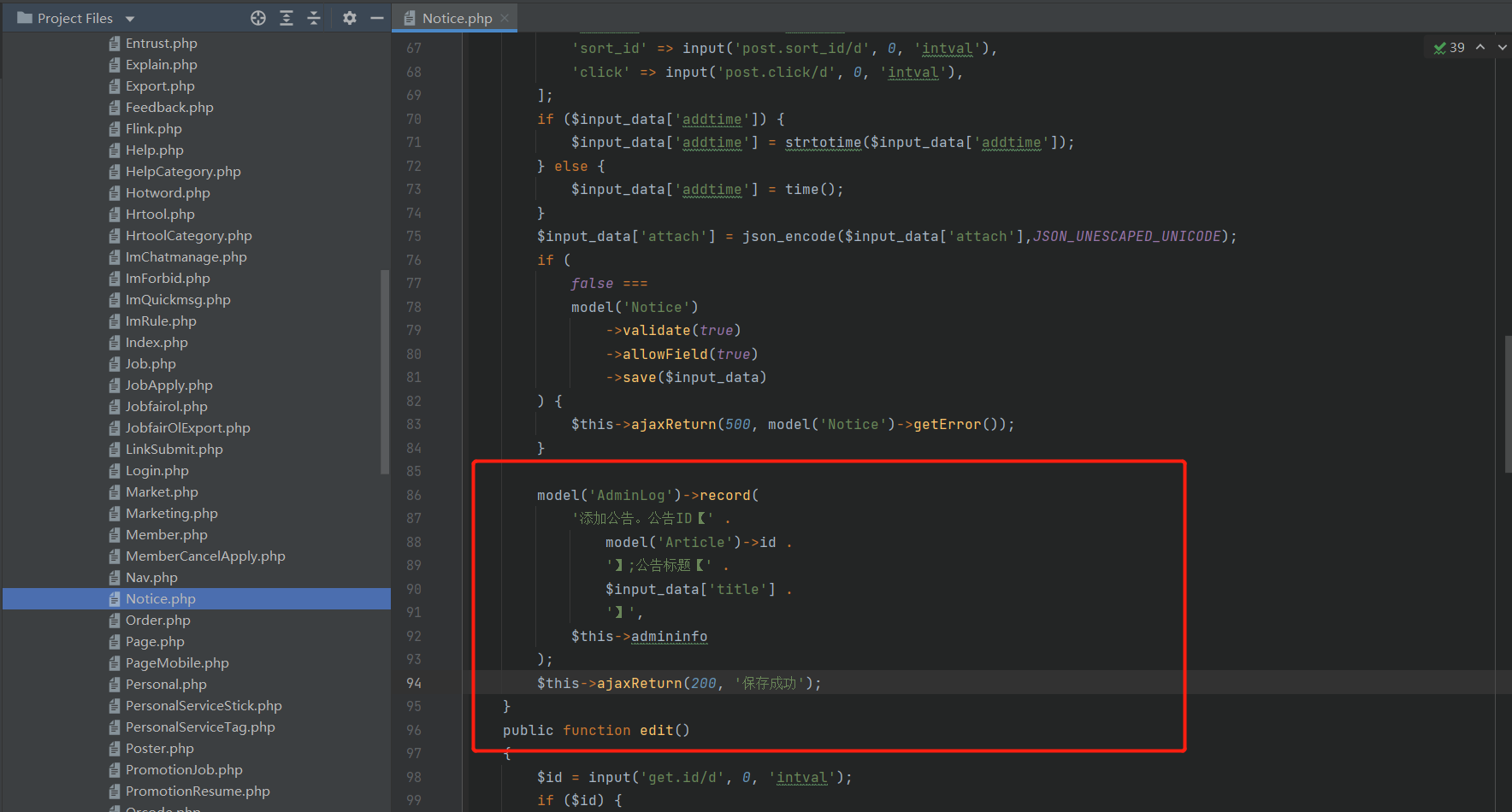Open Poster.php from the sidebar

[160, 748]
